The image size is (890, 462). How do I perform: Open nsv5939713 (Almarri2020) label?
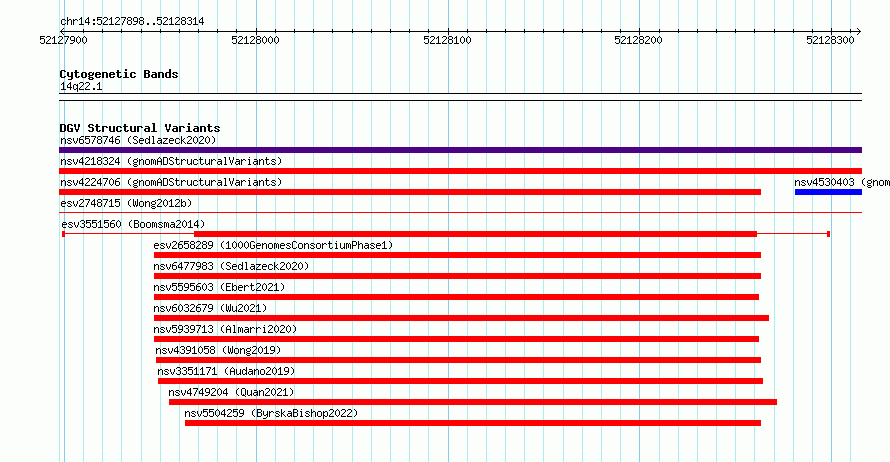click(225, 329)
